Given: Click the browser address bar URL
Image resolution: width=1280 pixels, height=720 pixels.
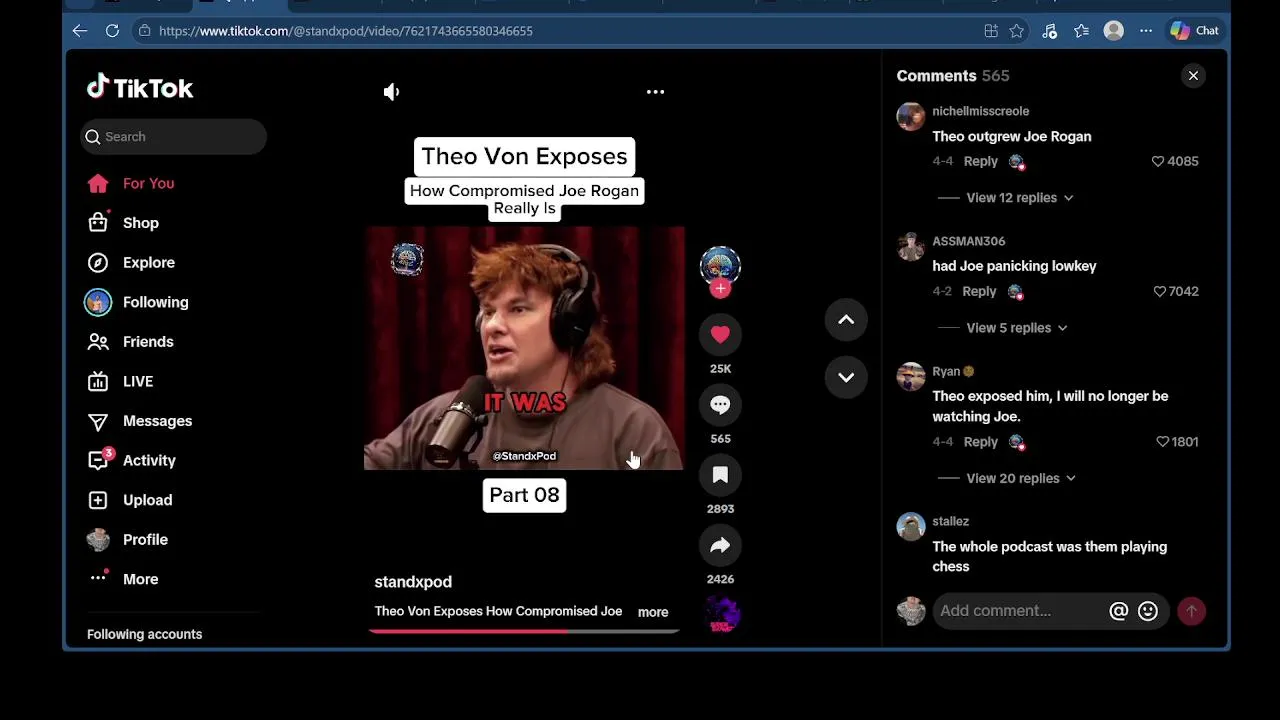Looking at the screenshot, I should (x=346, y=31).
